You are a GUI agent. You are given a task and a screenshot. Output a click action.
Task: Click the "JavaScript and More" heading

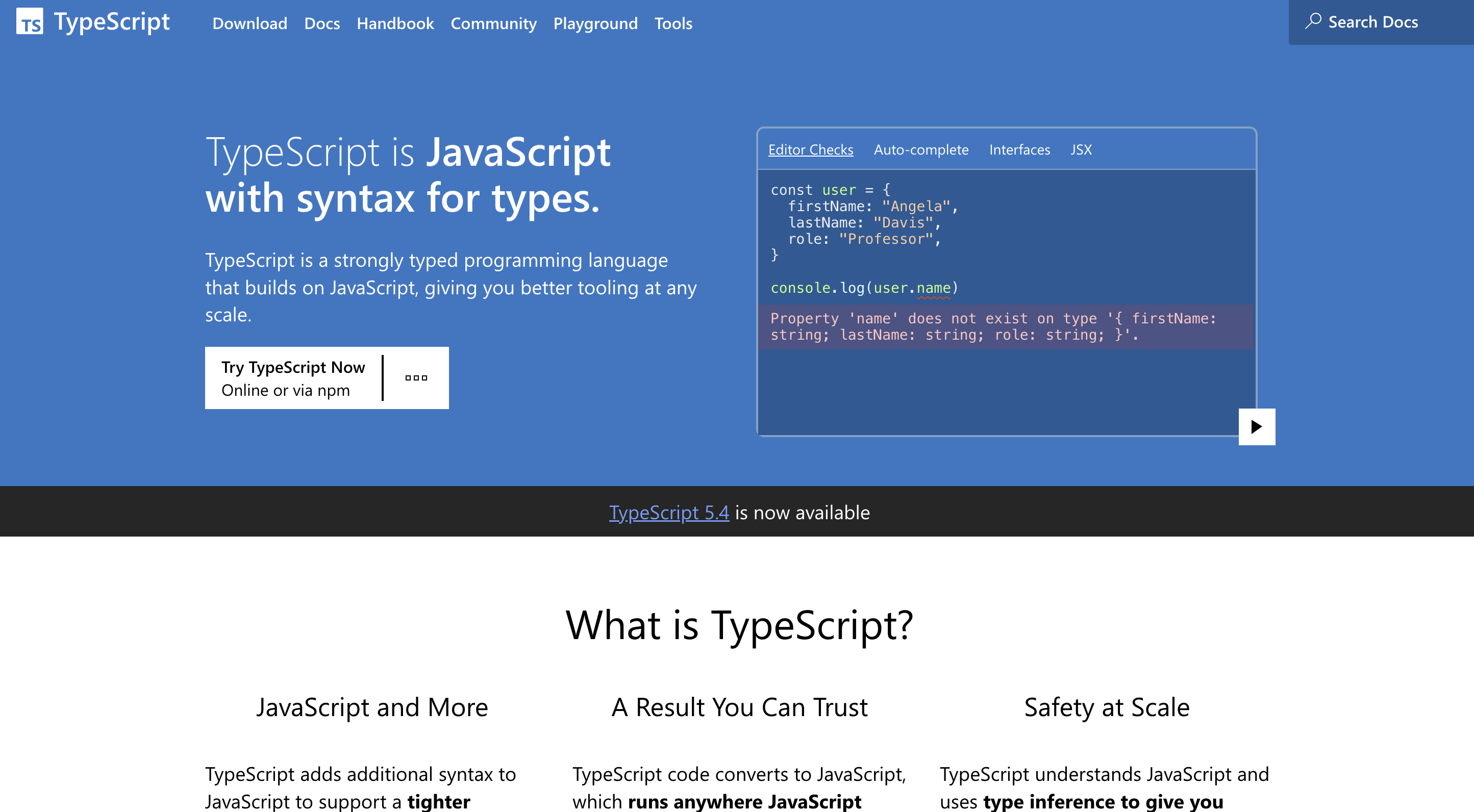372,708
